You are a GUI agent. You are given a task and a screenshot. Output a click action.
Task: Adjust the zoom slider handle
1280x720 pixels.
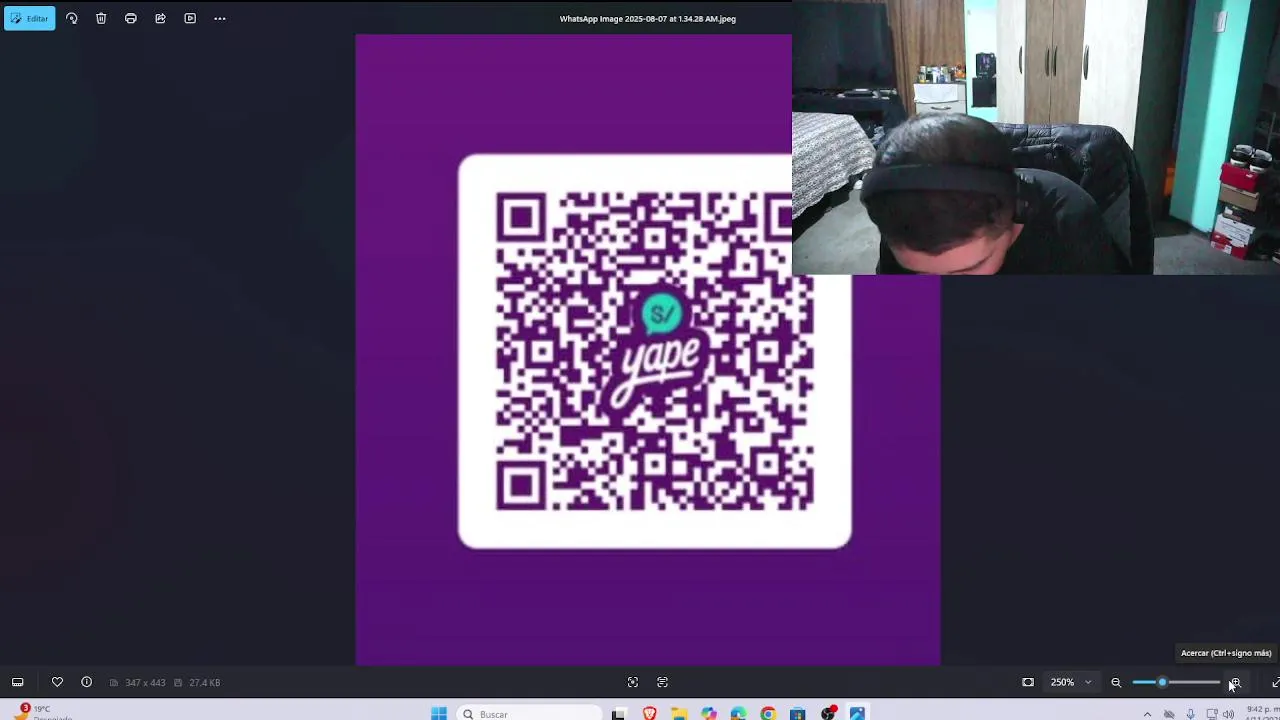[1162, 682]
